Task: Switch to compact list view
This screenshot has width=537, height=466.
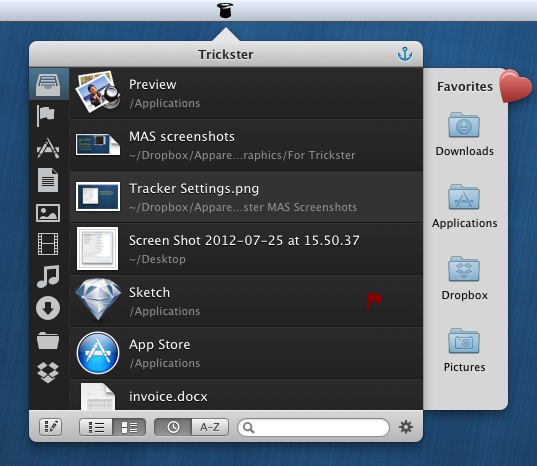Action: [96, 427]
